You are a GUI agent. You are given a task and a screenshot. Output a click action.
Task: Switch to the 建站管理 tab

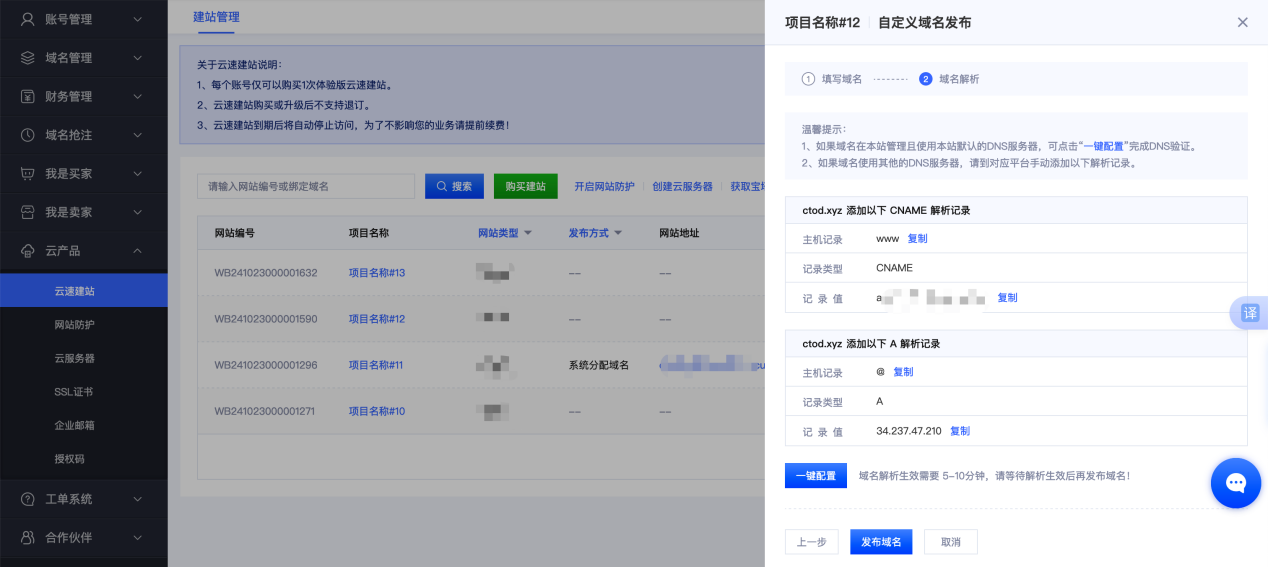pyautogui.click(x=216, y=17)
